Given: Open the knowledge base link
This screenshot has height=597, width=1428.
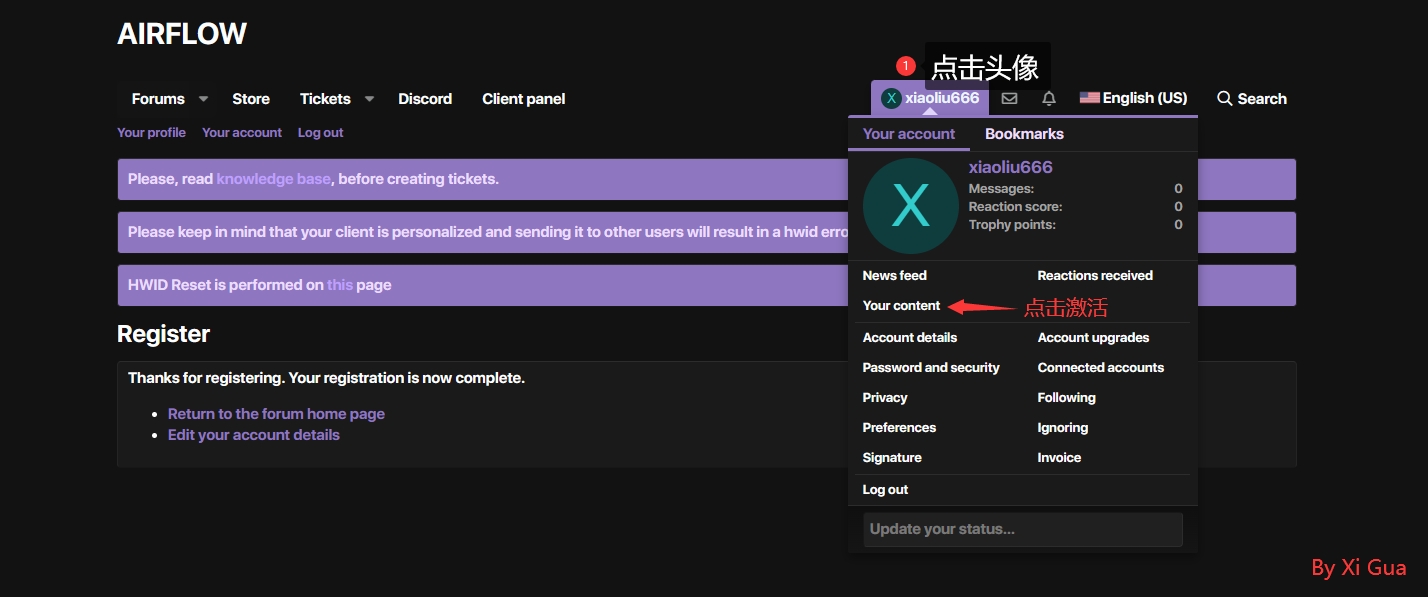Looking at the screenshot, I should pyautogui.click(x=273, y=179).
